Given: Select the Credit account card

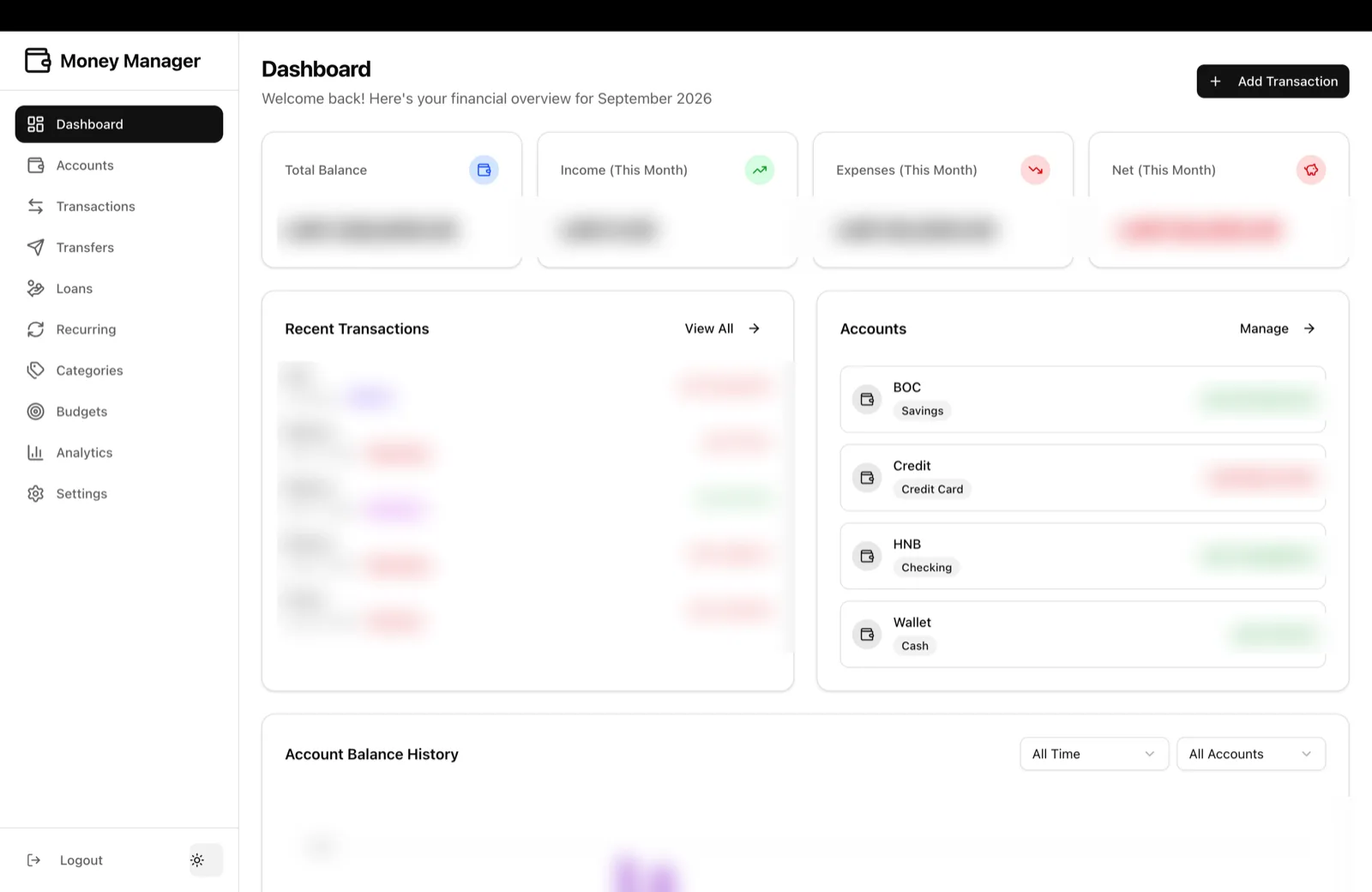Looking at the screenshot, I should point(1083,478).
